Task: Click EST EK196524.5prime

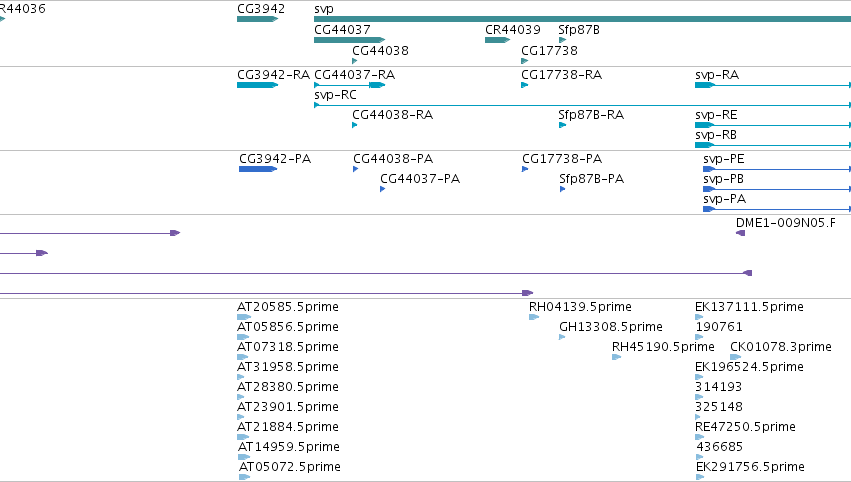Action: coord(750,367)
